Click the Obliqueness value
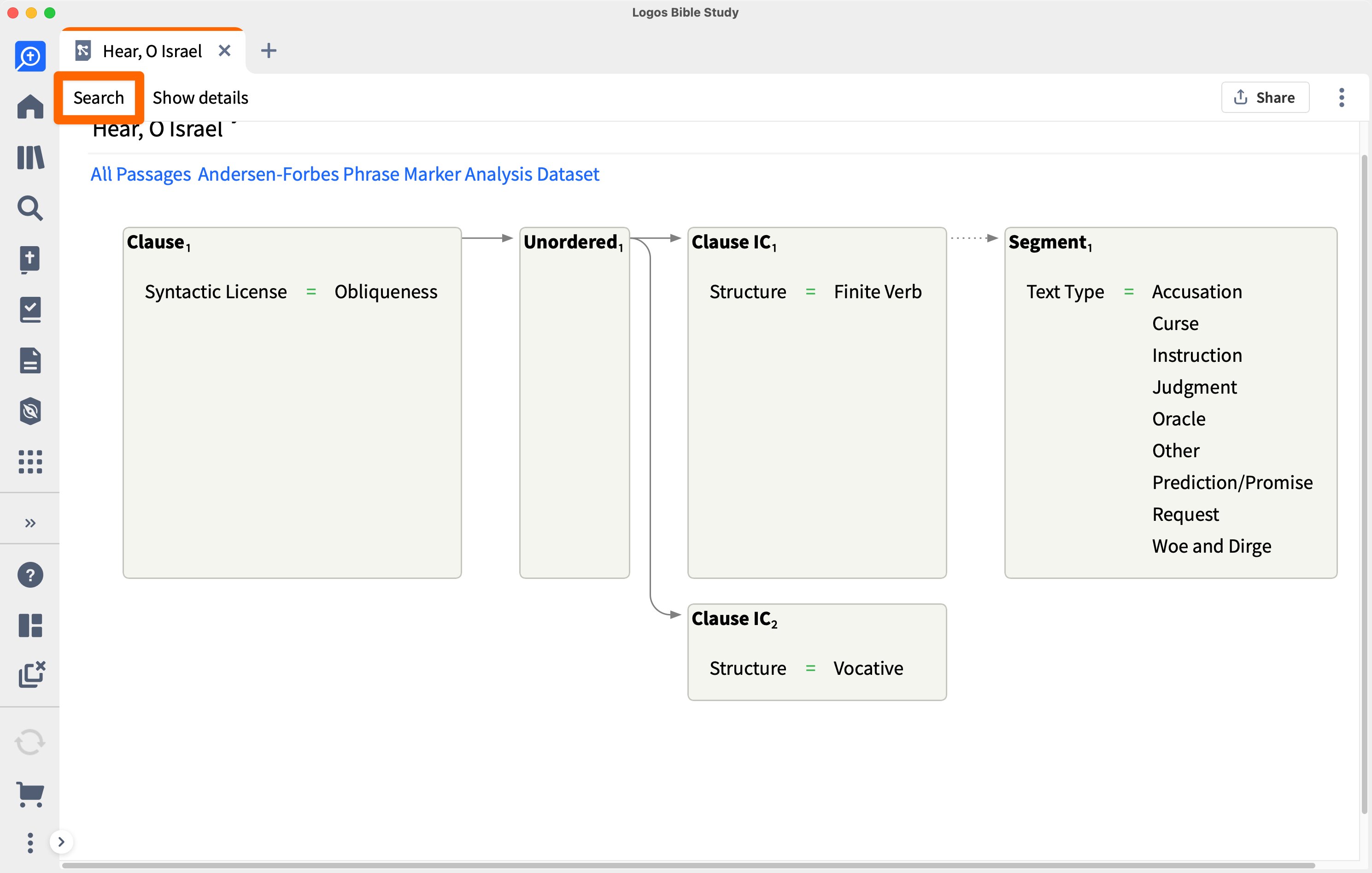 [386, 291]
